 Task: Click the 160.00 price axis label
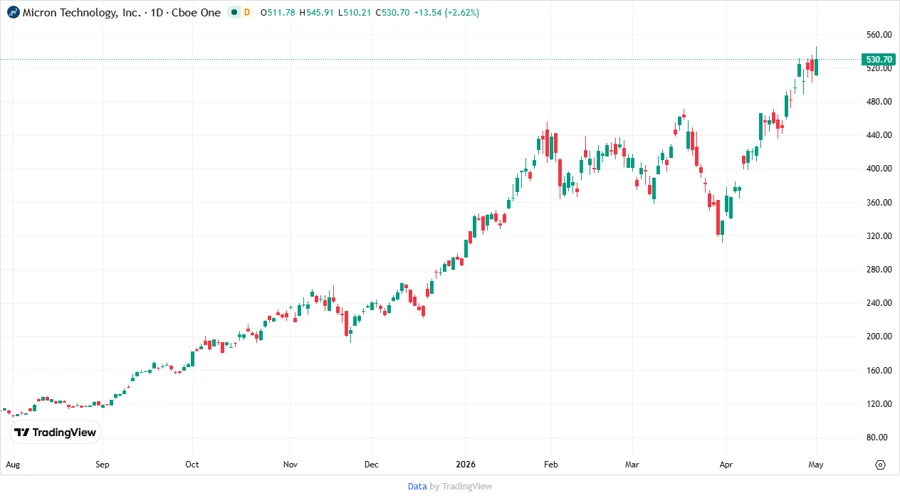879,370
